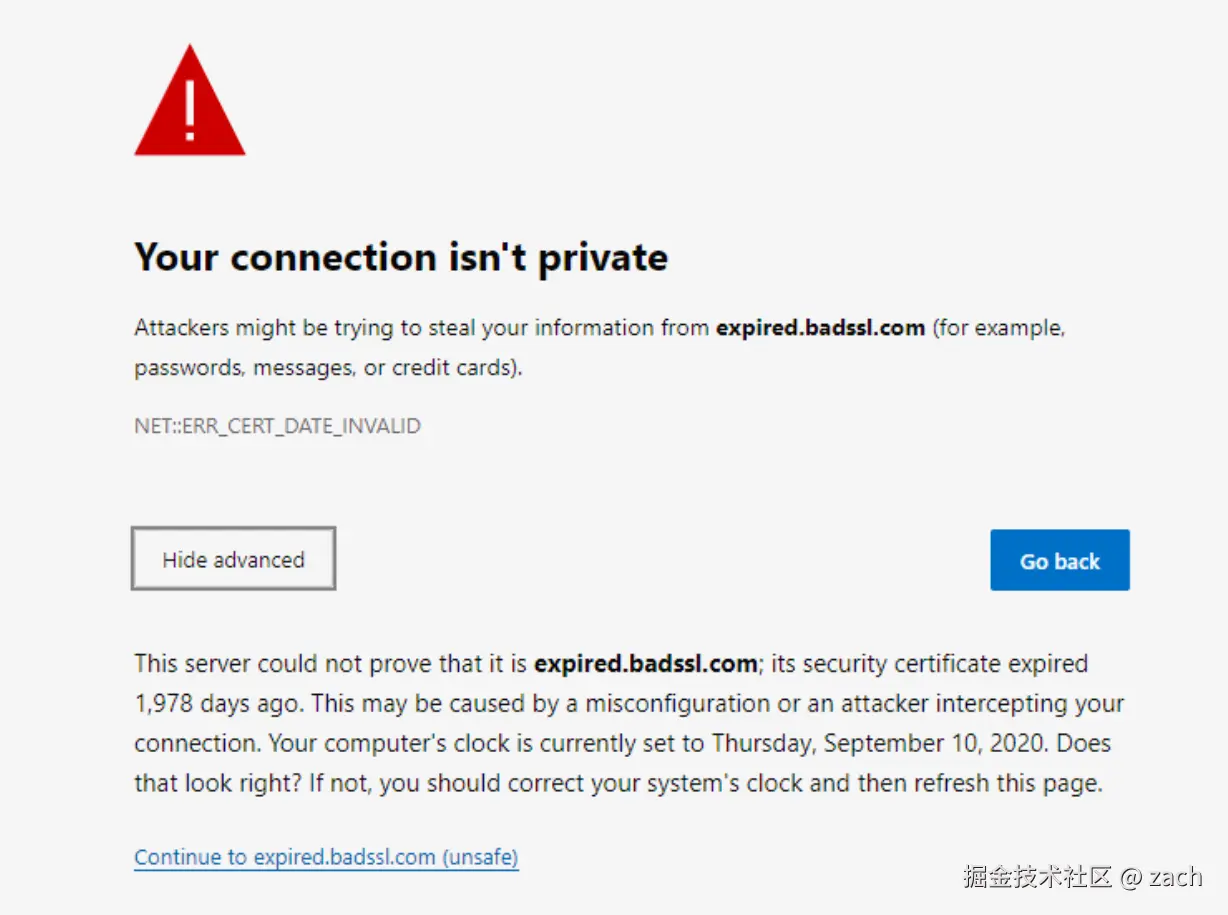This screenshot has height=915, width=1228.
Task: Click the "attacker intercepting your" phrase
Action: pos(982,703)
